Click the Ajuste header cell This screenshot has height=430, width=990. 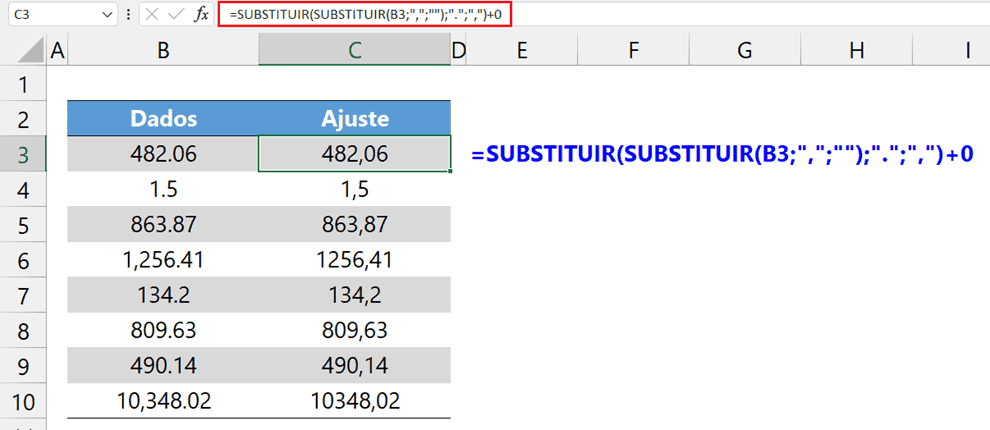pyautogui.click(x=355, y=118)
